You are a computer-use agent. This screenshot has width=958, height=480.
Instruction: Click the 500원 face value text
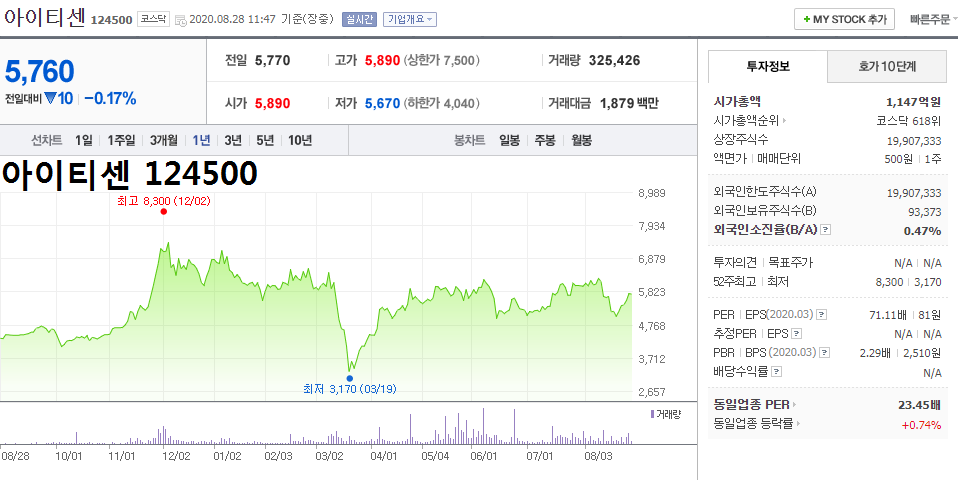click(x=898, y=159)
